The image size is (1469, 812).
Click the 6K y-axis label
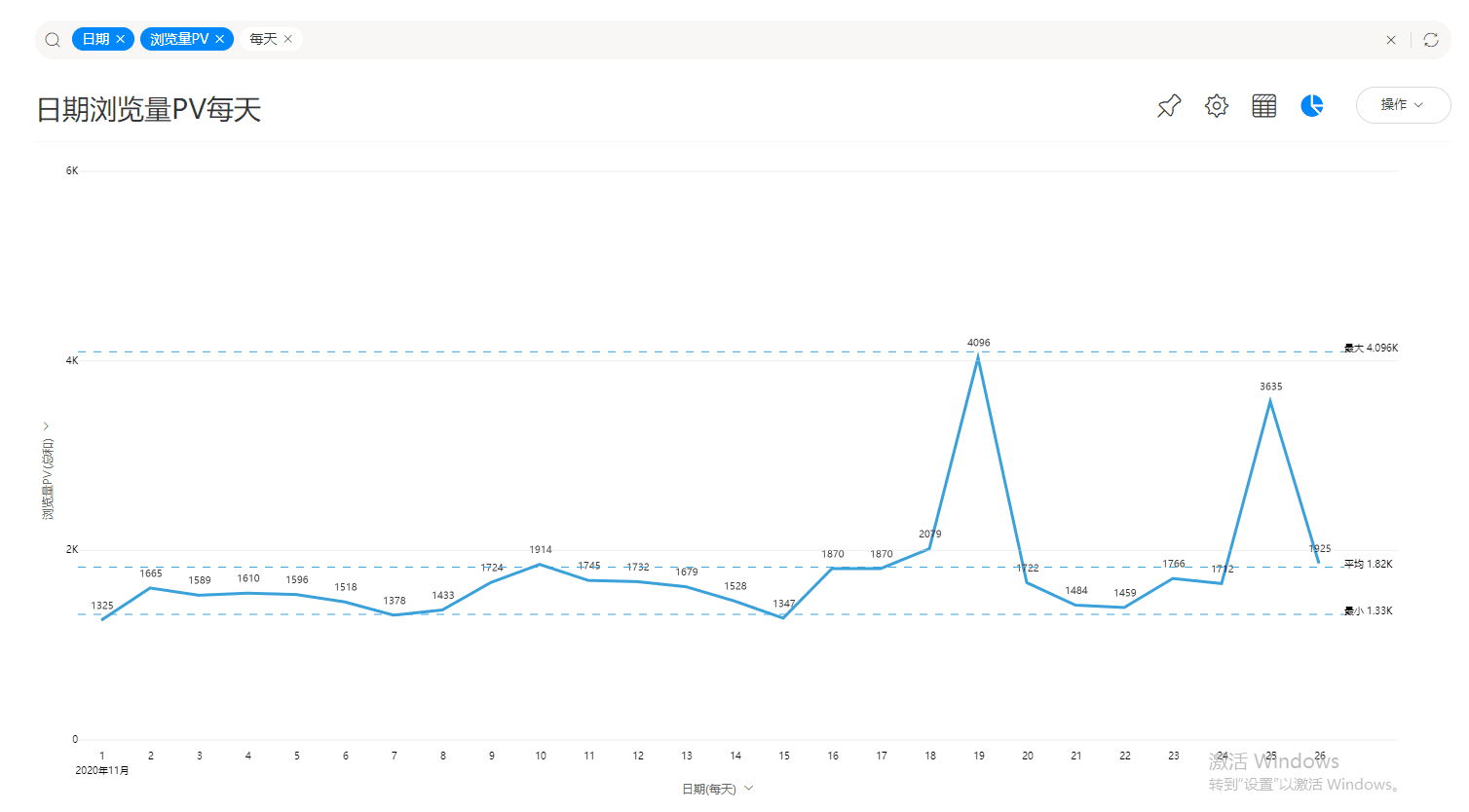pos(72,170)
